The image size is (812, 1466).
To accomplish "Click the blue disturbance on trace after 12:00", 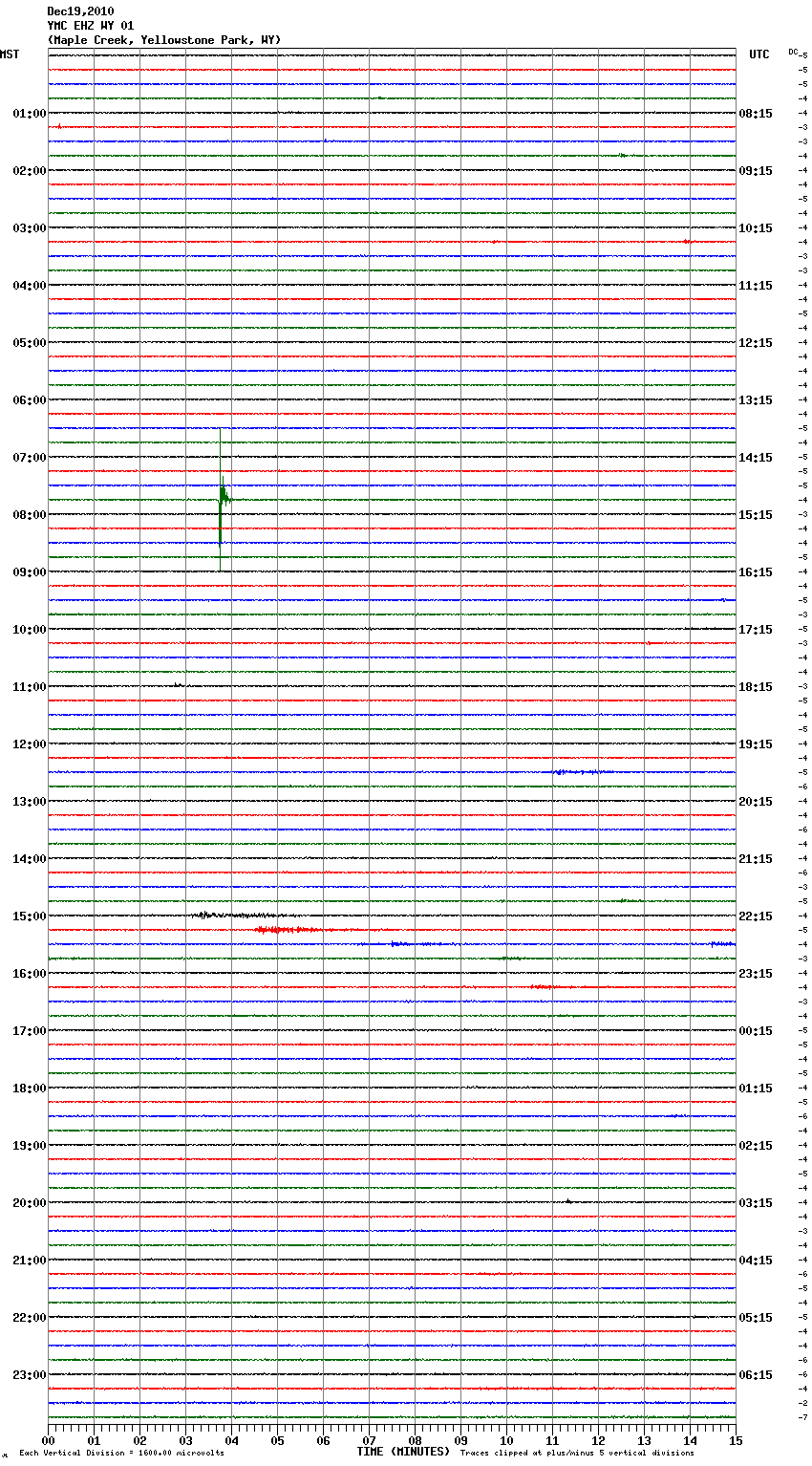I will 581,771.
